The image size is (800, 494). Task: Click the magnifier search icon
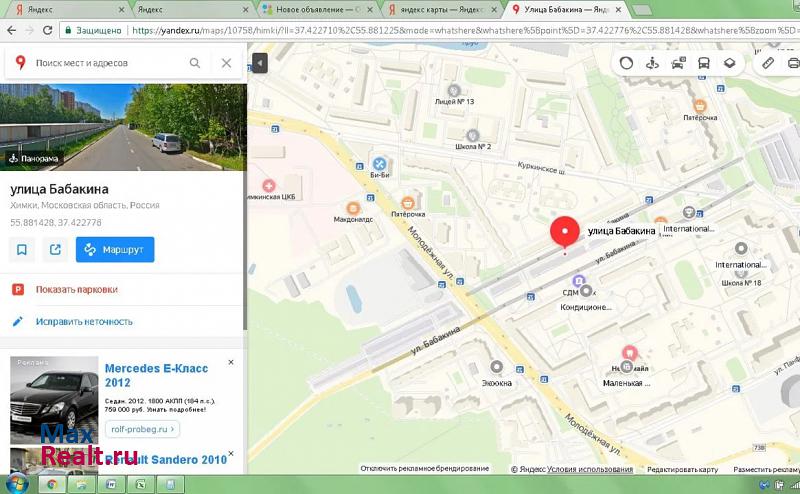click(x=195, y=63)
